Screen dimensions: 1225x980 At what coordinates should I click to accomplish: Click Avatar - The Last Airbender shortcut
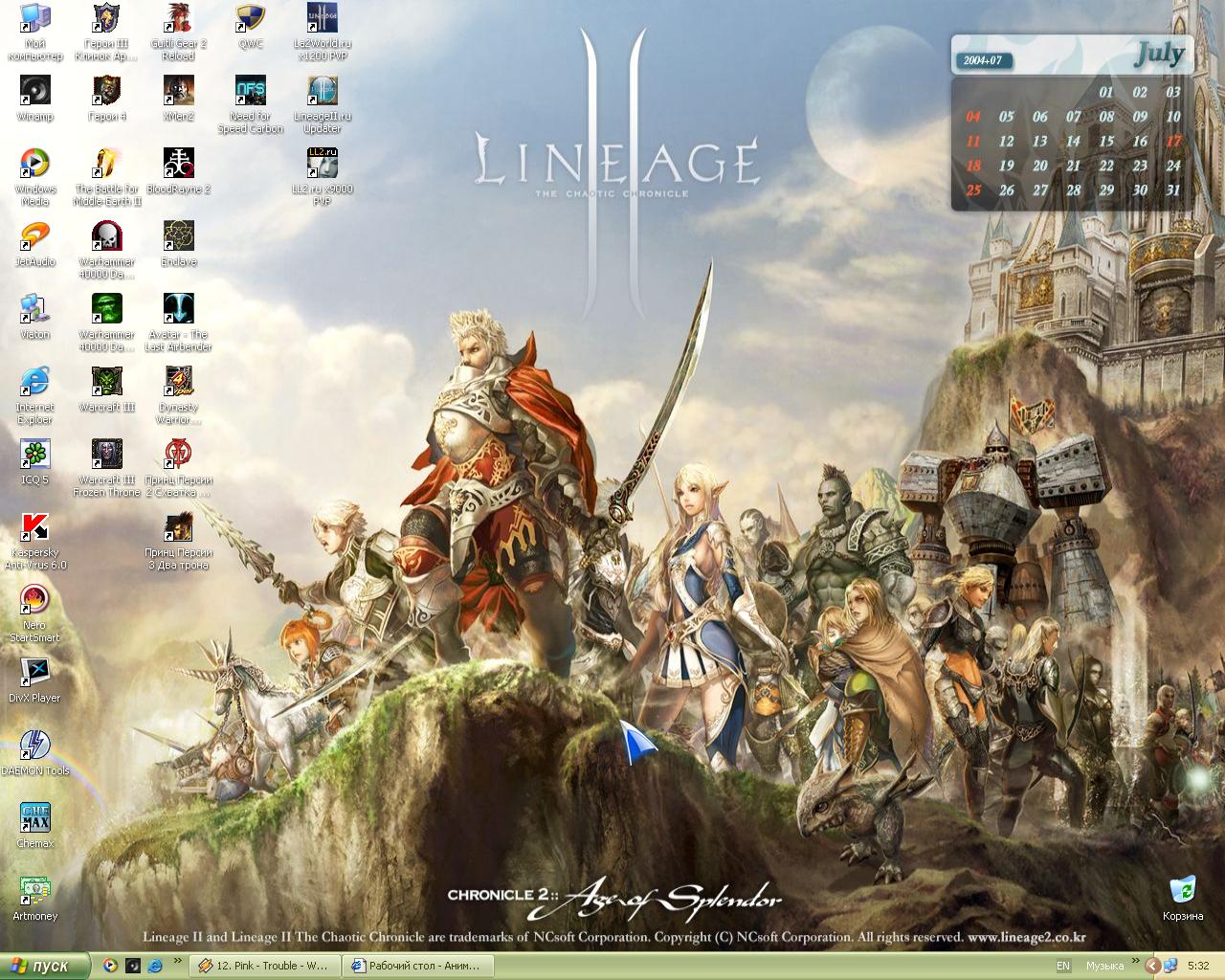(x=178, y=323)
